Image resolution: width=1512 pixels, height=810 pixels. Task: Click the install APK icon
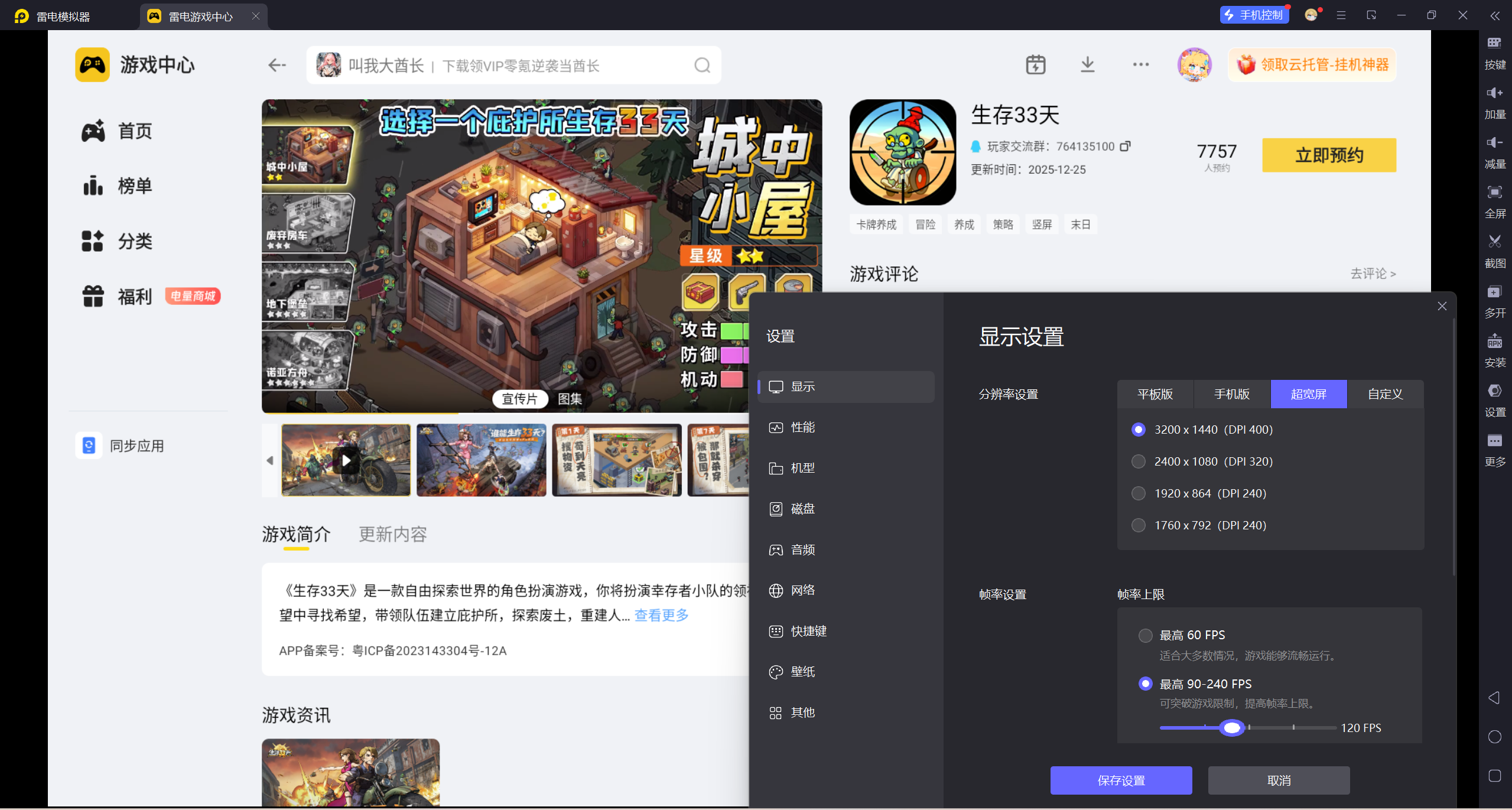1494,341
